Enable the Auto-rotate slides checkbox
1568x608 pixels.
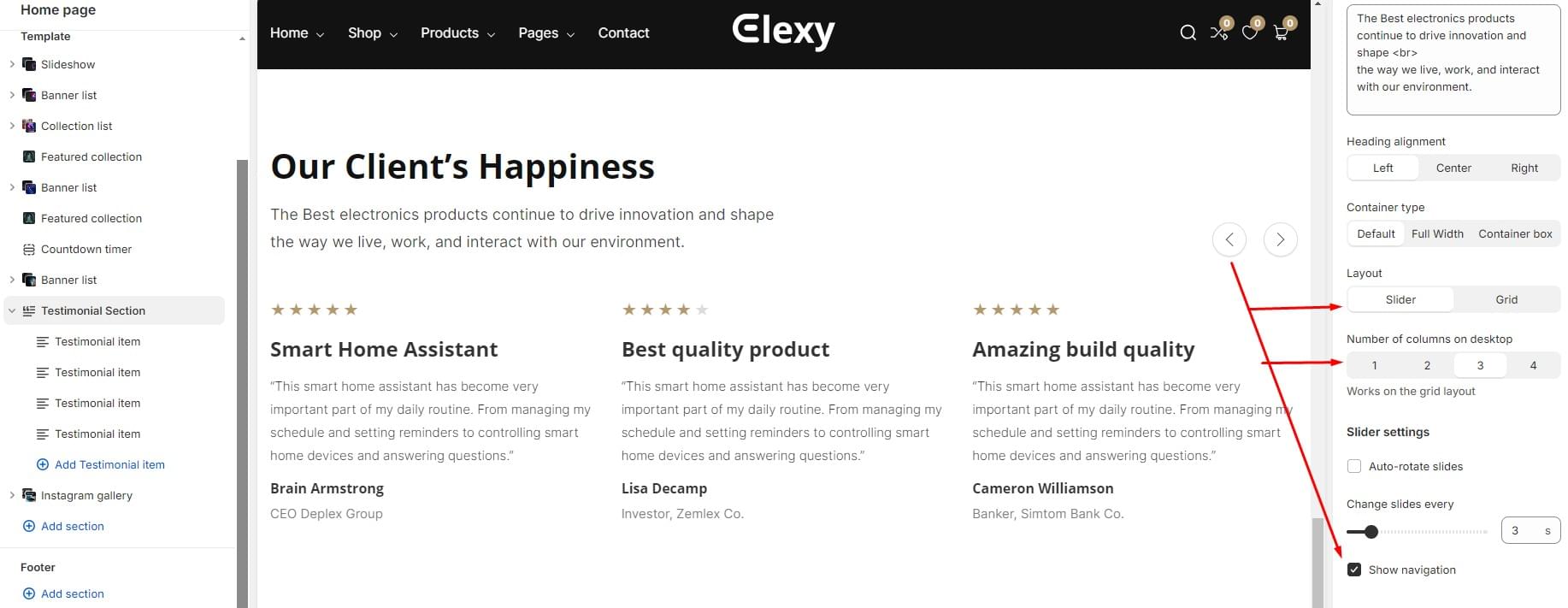tap(1354, 466)
